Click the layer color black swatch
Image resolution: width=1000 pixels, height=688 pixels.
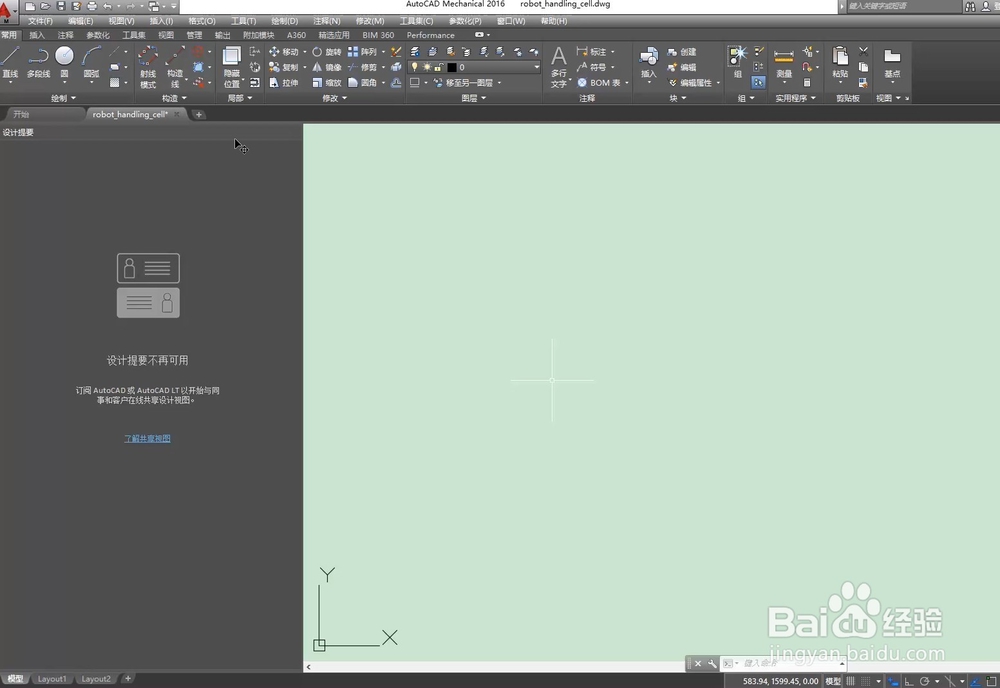tap(452, 67)
